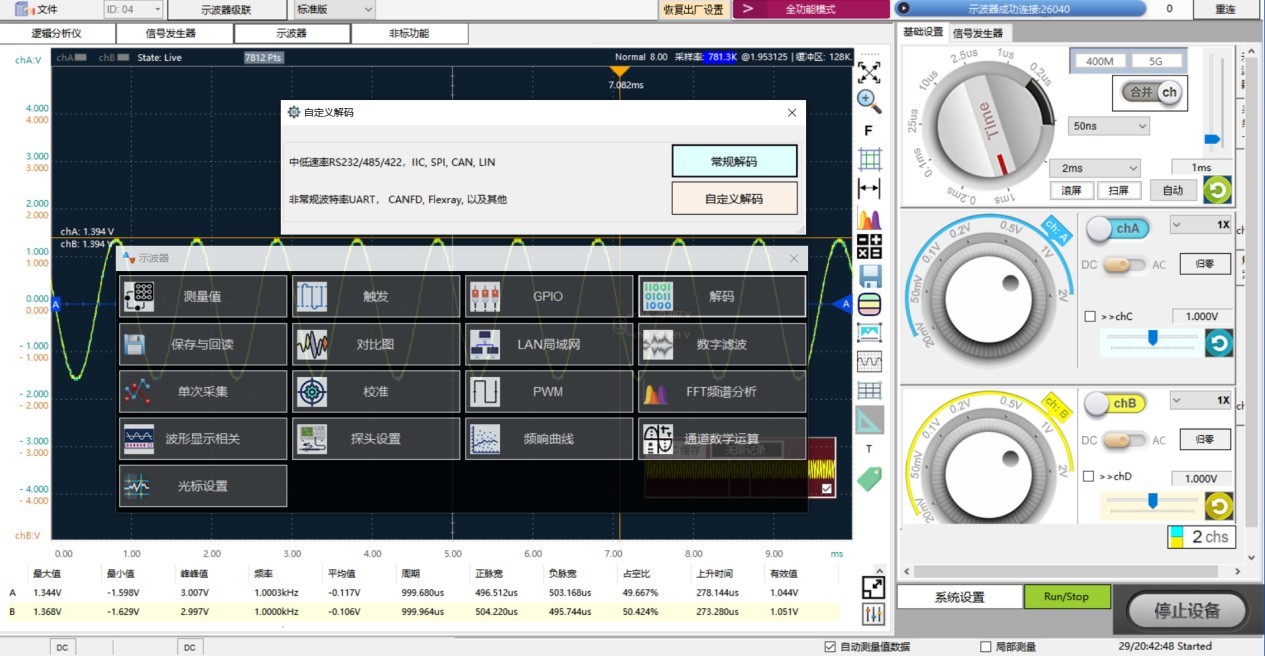Enable the >>chC checkbox
This screenshot has width=1265, height=656.
coord(1090,317)
